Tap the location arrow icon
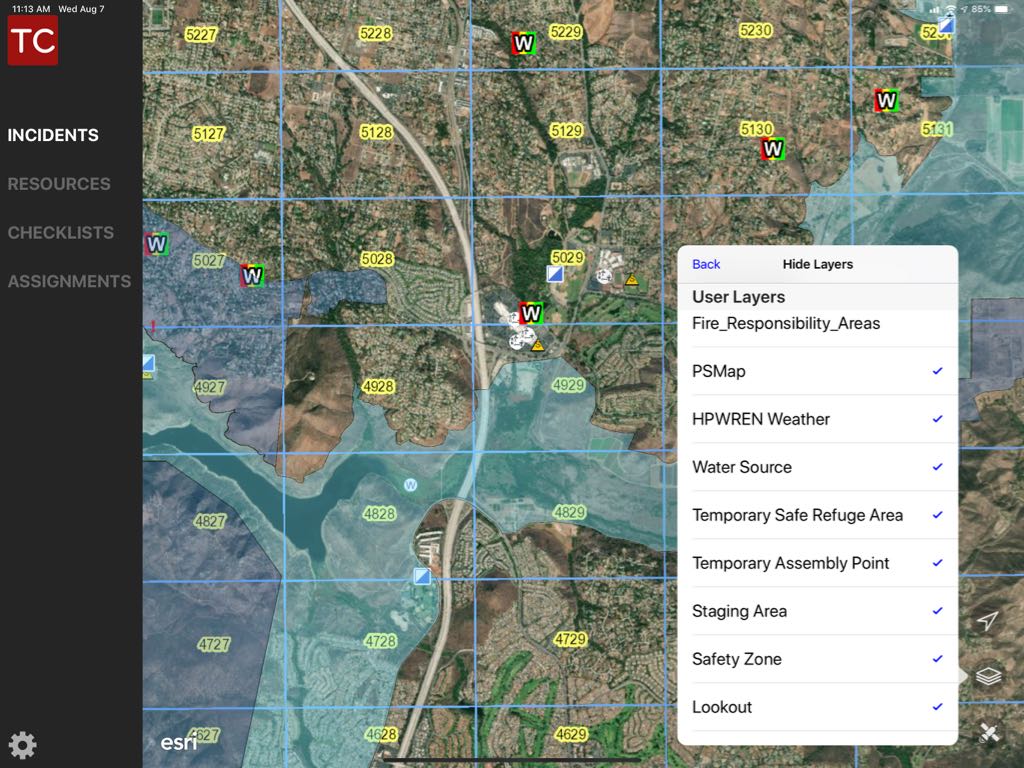 pos(987,621)
